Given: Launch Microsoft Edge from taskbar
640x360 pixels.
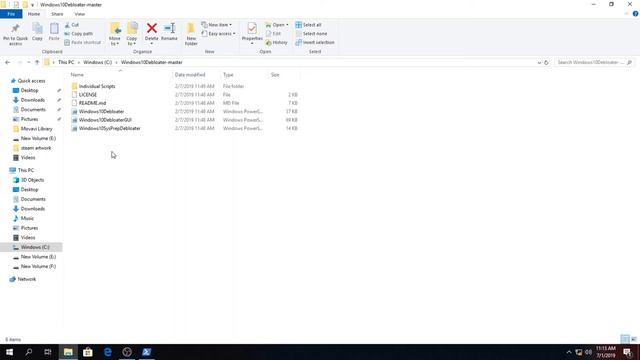Looking at the screenshot, I should (x=107, y=352).
